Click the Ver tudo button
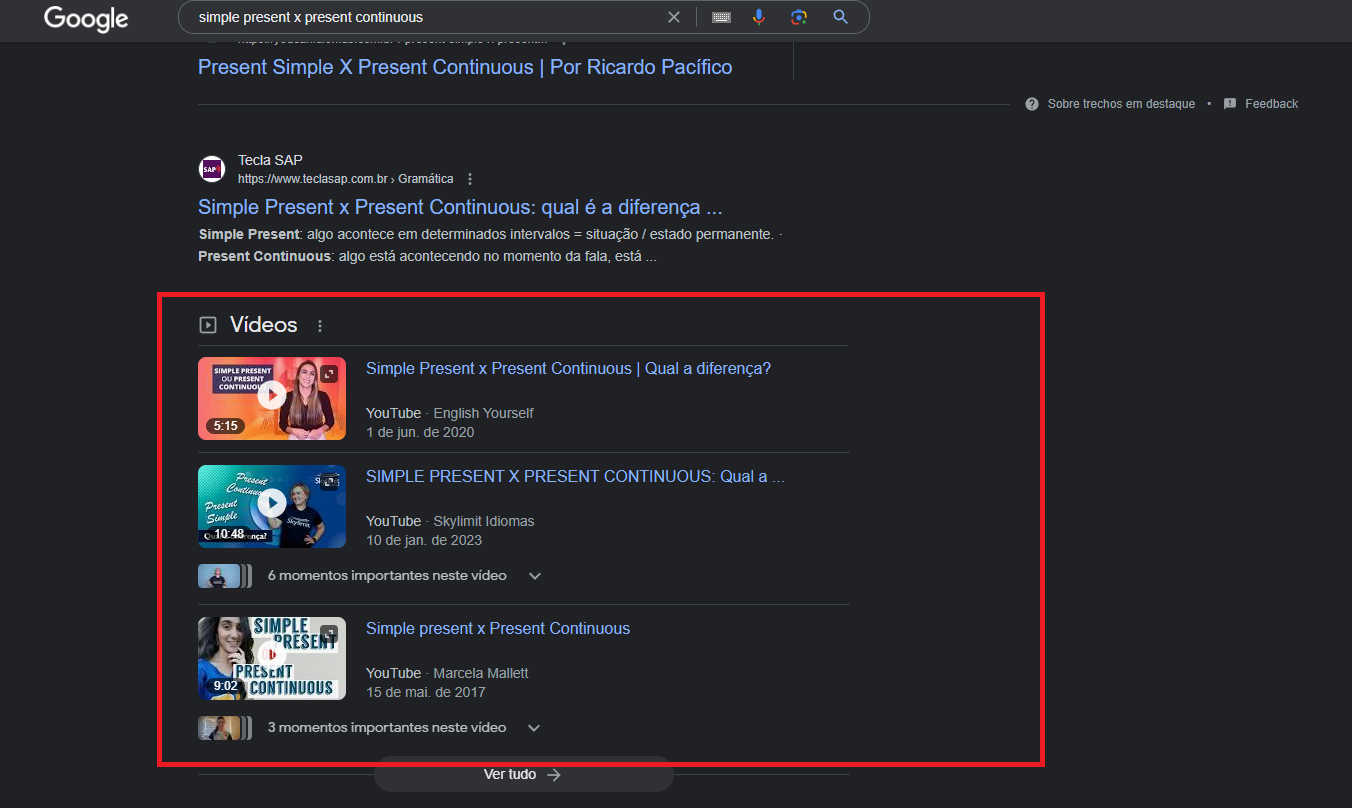 tap(523, 774)
